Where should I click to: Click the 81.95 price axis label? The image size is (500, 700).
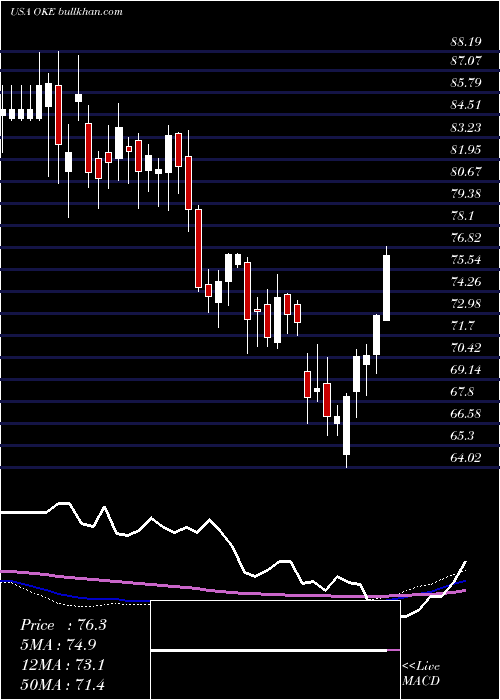[466, 149]
